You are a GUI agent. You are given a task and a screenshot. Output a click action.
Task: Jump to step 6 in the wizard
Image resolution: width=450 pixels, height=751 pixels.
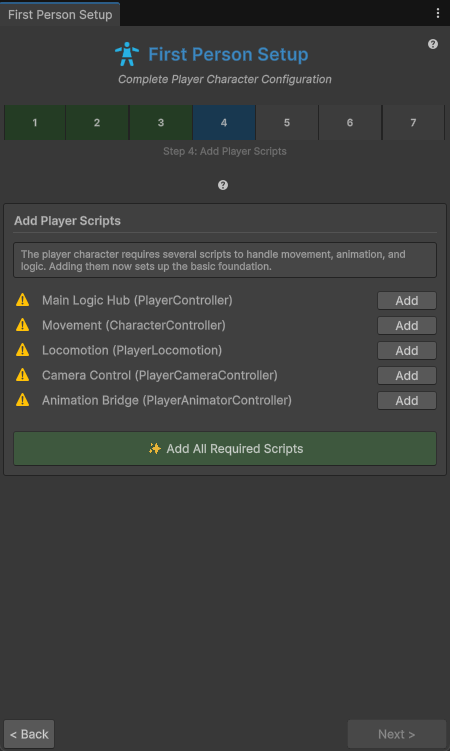coord(350,123)
